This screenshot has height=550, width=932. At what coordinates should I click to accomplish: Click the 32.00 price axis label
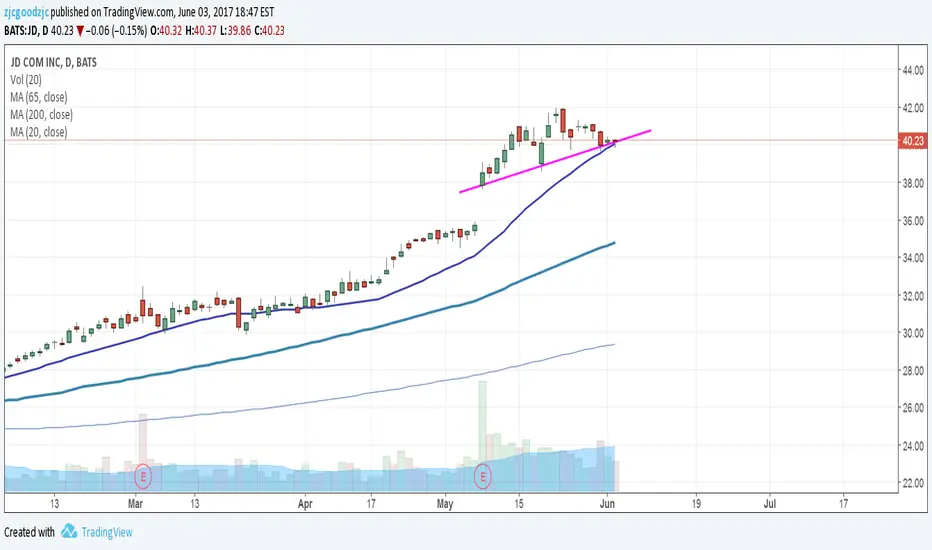click(913, 296)
